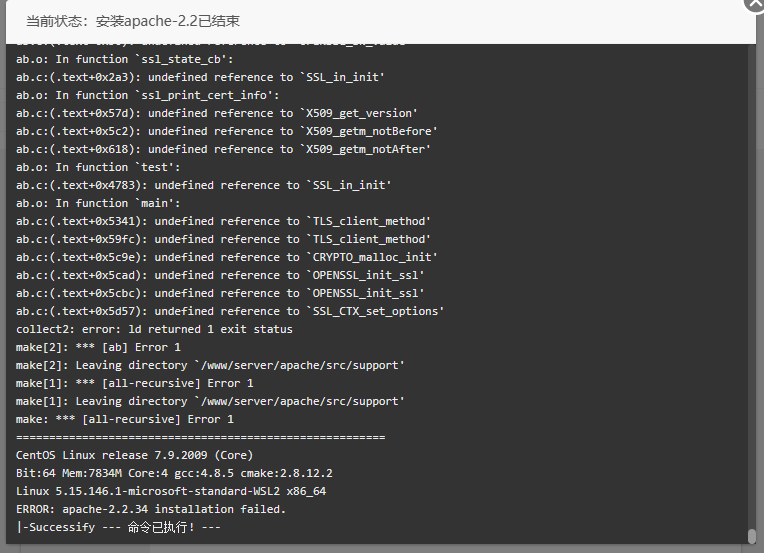Click the 'In function main' line

98,203
